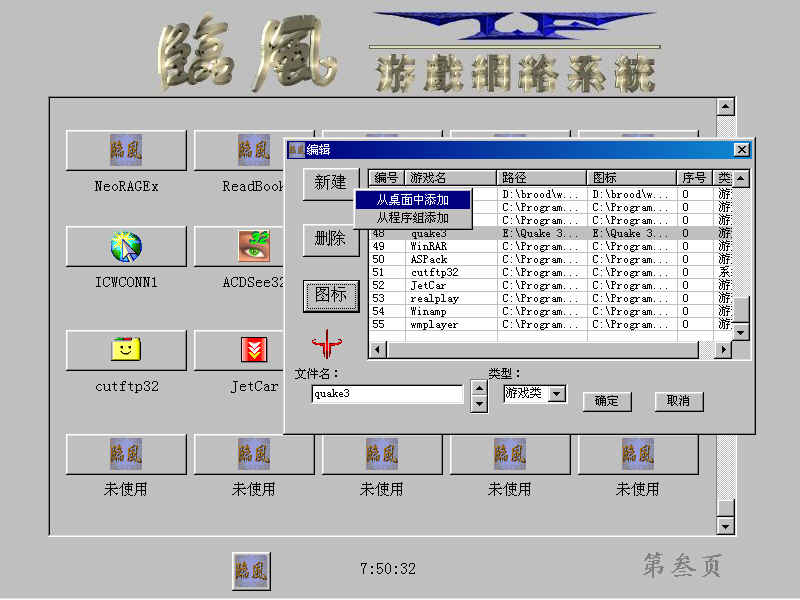The width and height of the screenshot is (800, 600).
Task: Select 从桌面中添加 menu entry
Action: click(x=412, y=201)
